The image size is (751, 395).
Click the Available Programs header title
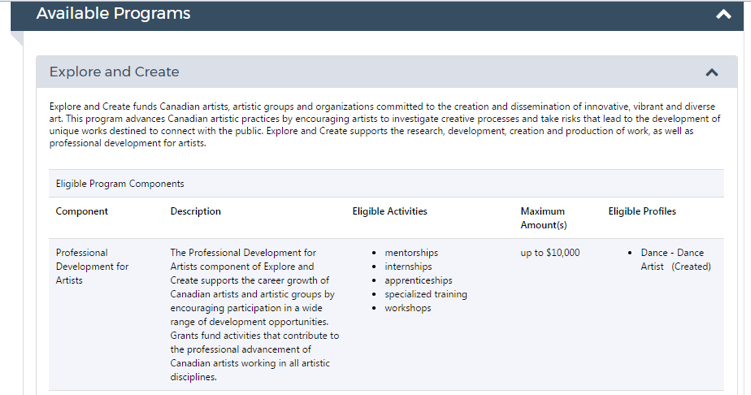(114, 13)
